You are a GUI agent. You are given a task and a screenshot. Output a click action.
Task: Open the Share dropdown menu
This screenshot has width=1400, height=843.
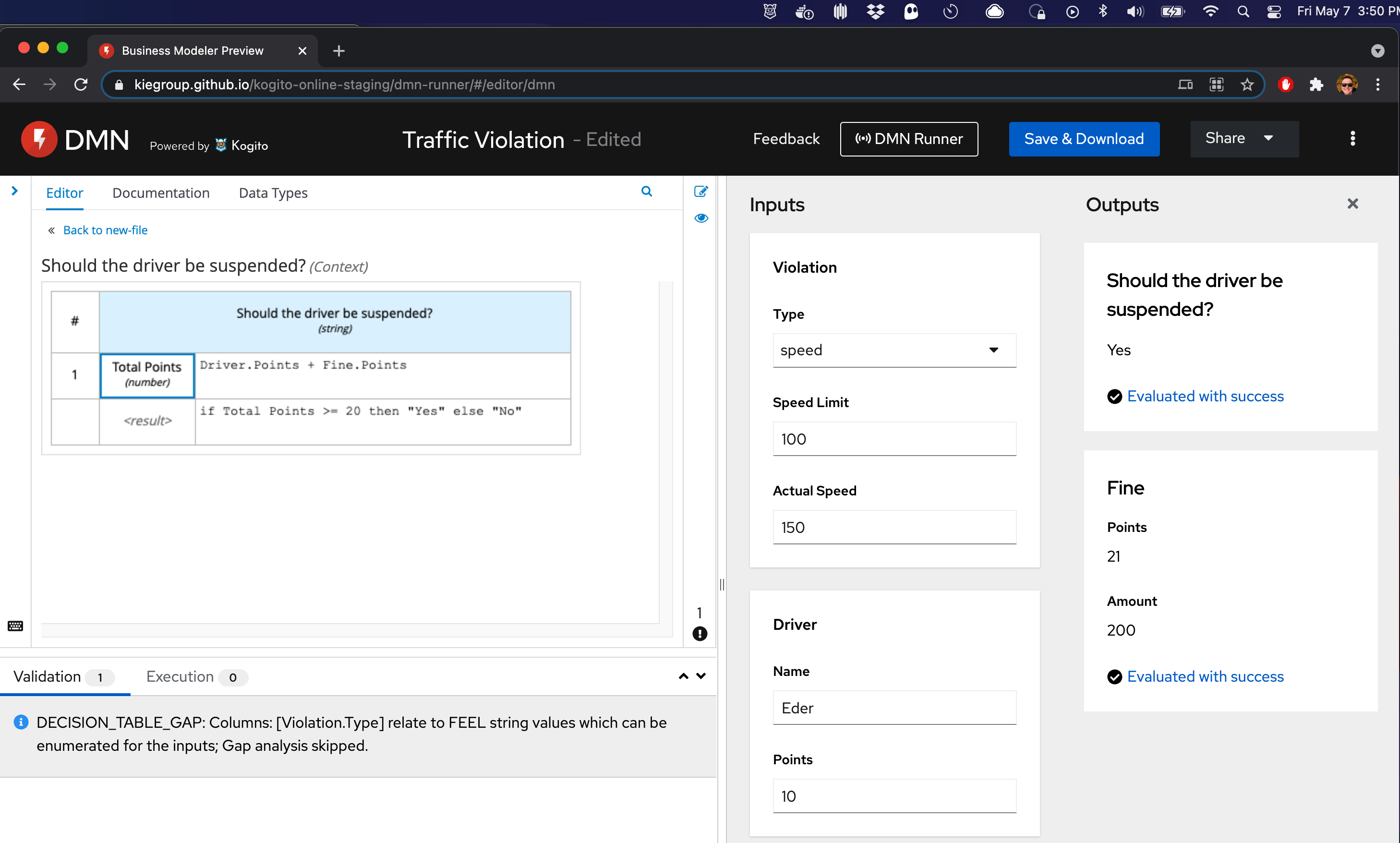(x=1243, y=139)
